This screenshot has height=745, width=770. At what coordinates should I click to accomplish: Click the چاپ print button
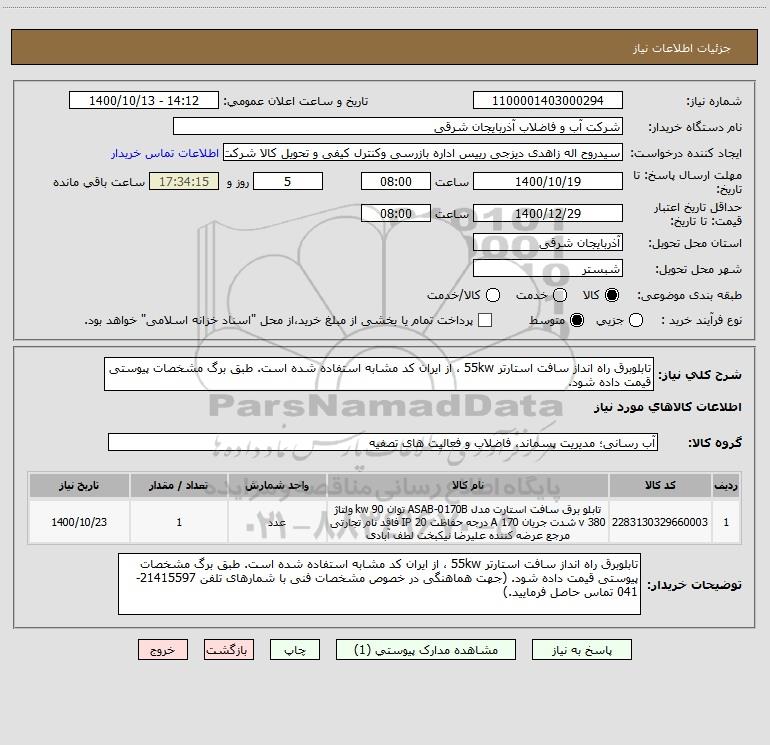(295, 650)
